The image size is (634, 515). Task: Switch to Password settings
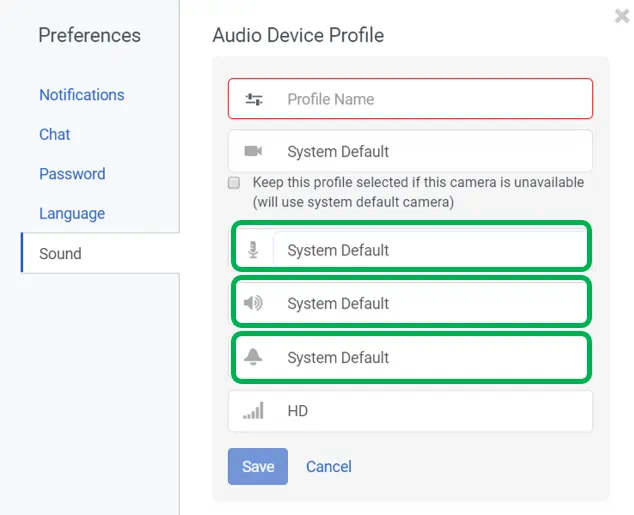(x=72, y=174)
